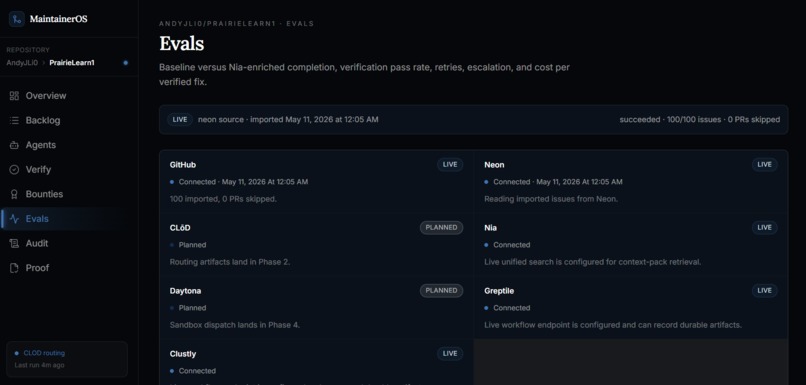The height and width of the screenshot is (385, 806).
Task: Open the Audit page
Action: point(69,244)
